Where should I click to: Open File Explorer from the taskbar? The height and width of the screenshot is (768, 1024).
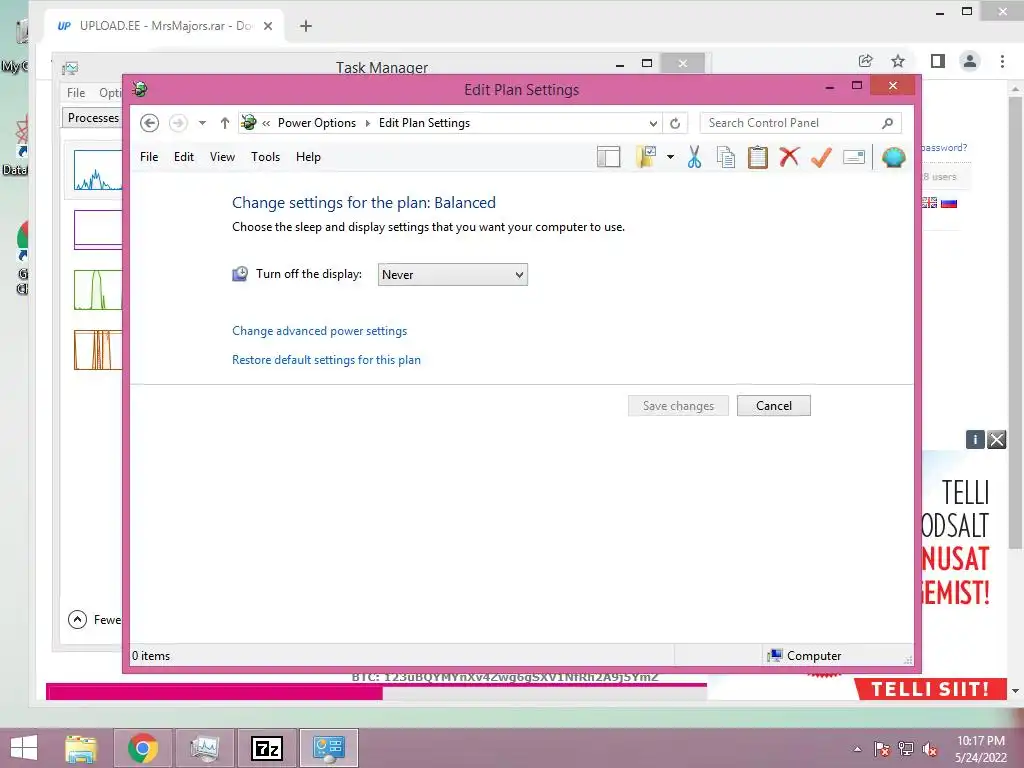tap(81, 747)
